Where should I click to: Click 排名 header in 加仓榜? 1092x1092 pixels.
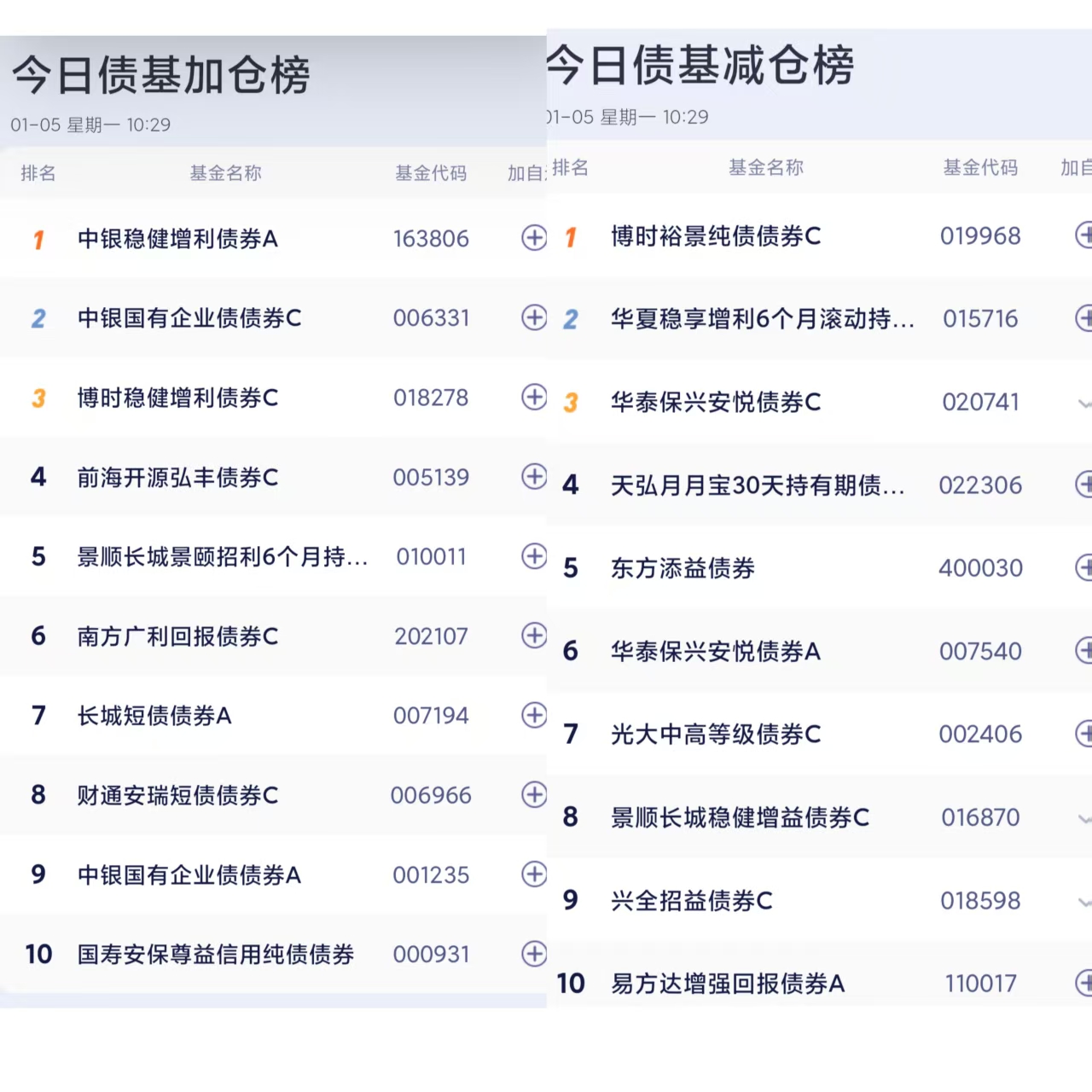tap(38, 173)
